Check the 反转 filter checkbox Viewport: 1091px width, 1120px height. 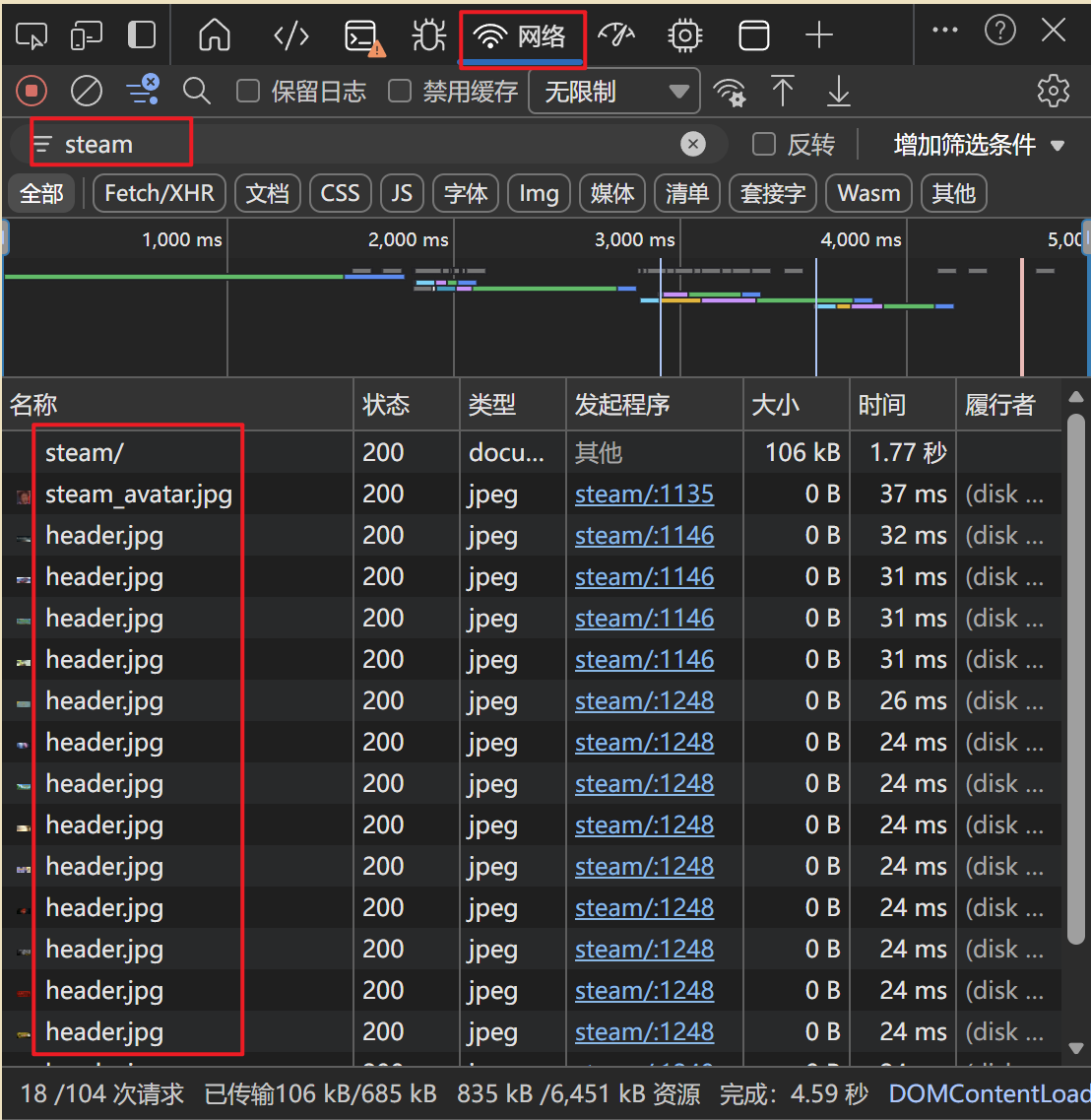[763, 145]
